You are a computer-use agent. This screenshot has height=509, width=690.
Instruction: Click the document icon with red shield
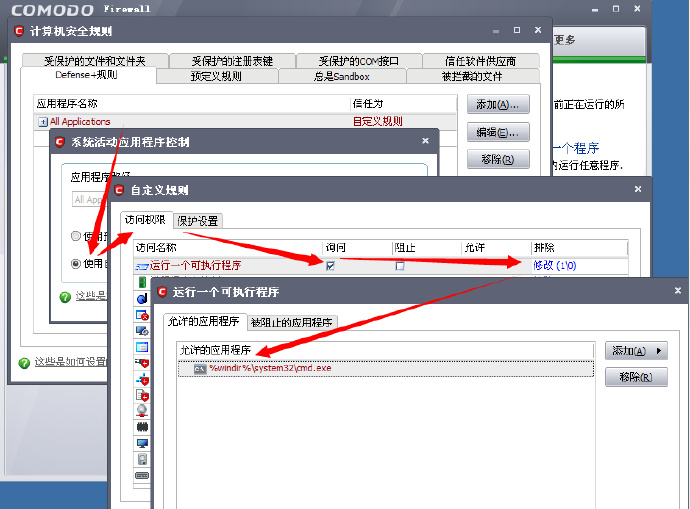tap(142, 395)
